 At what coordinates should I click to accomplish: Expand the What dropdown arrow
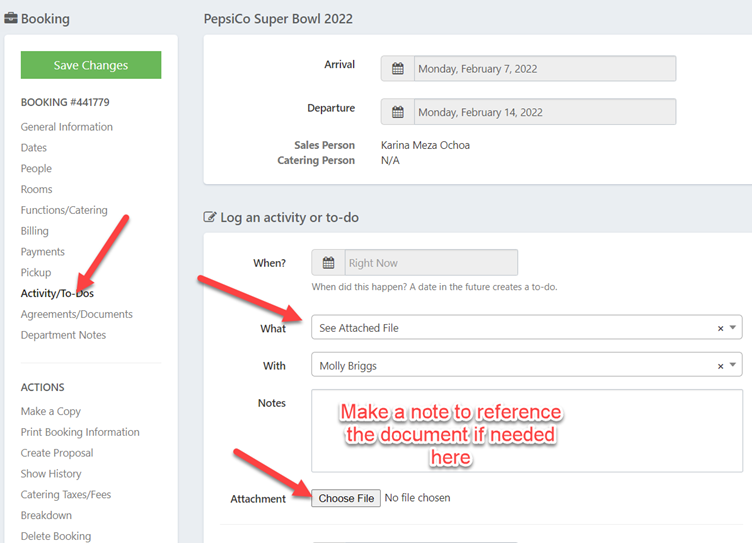[x=733, y=328]
